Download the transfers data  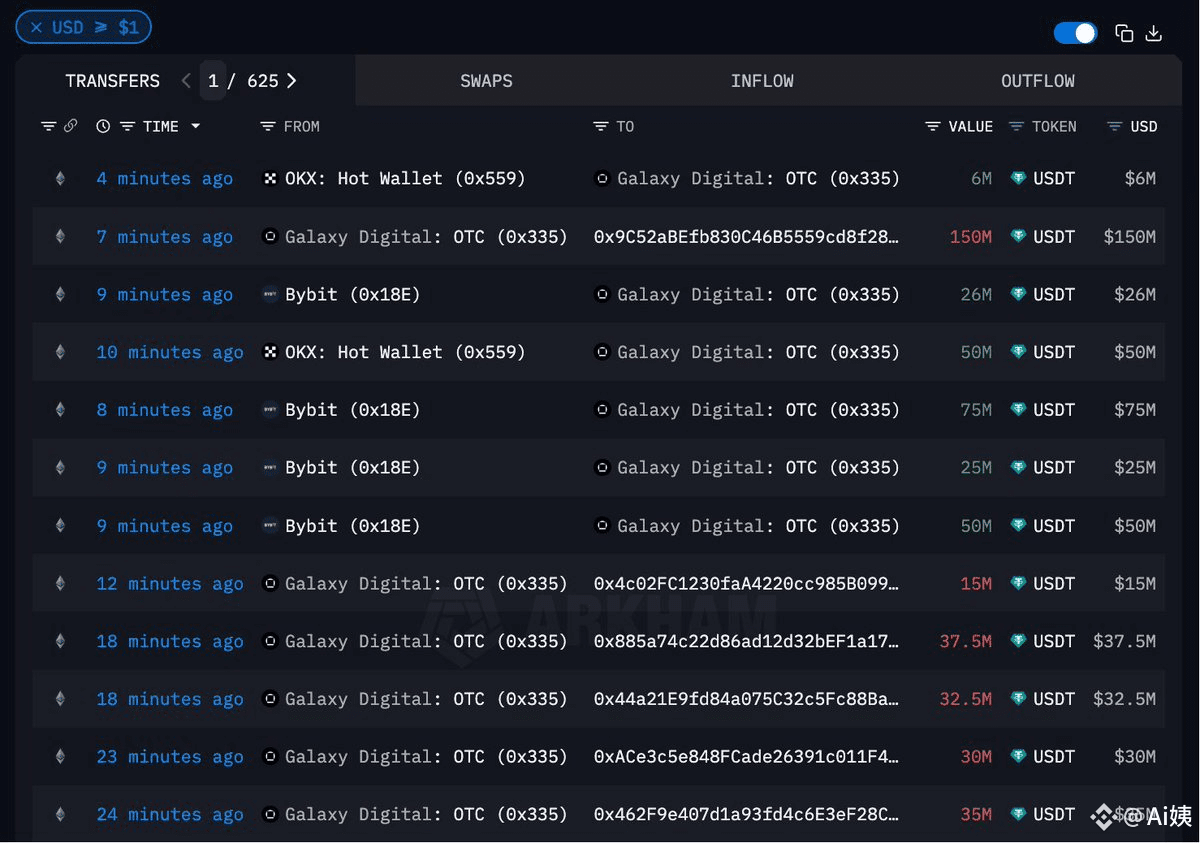[x=1153, y=33]
